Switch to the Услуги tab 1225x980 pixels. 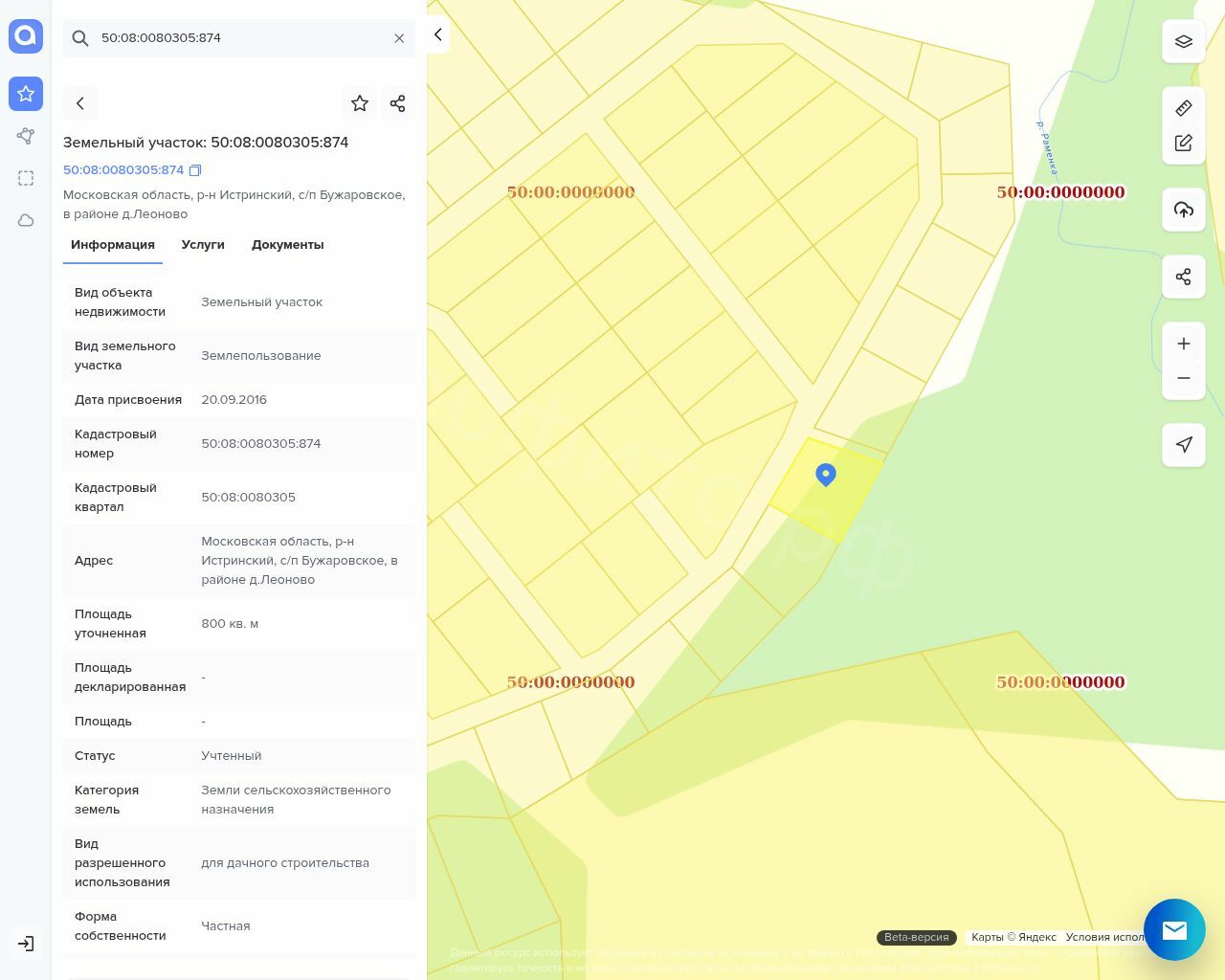[203, 245]
